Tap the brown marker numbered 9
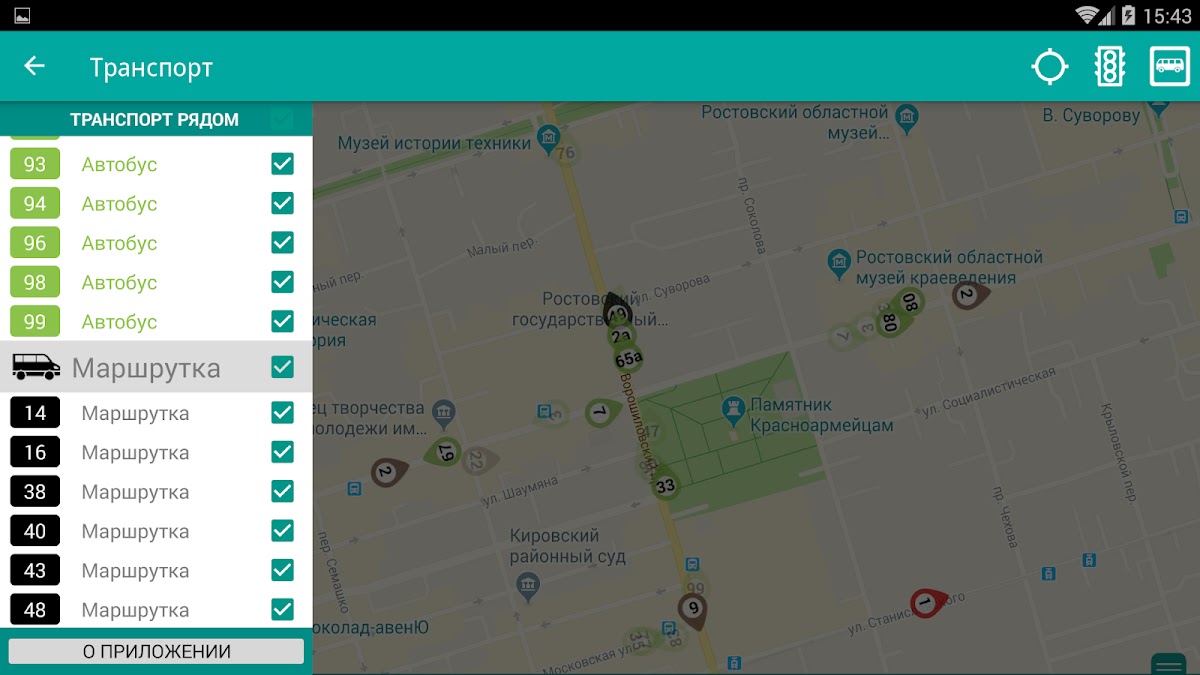The width and height of the screenshot is (1200, 675). pos(692,607)
